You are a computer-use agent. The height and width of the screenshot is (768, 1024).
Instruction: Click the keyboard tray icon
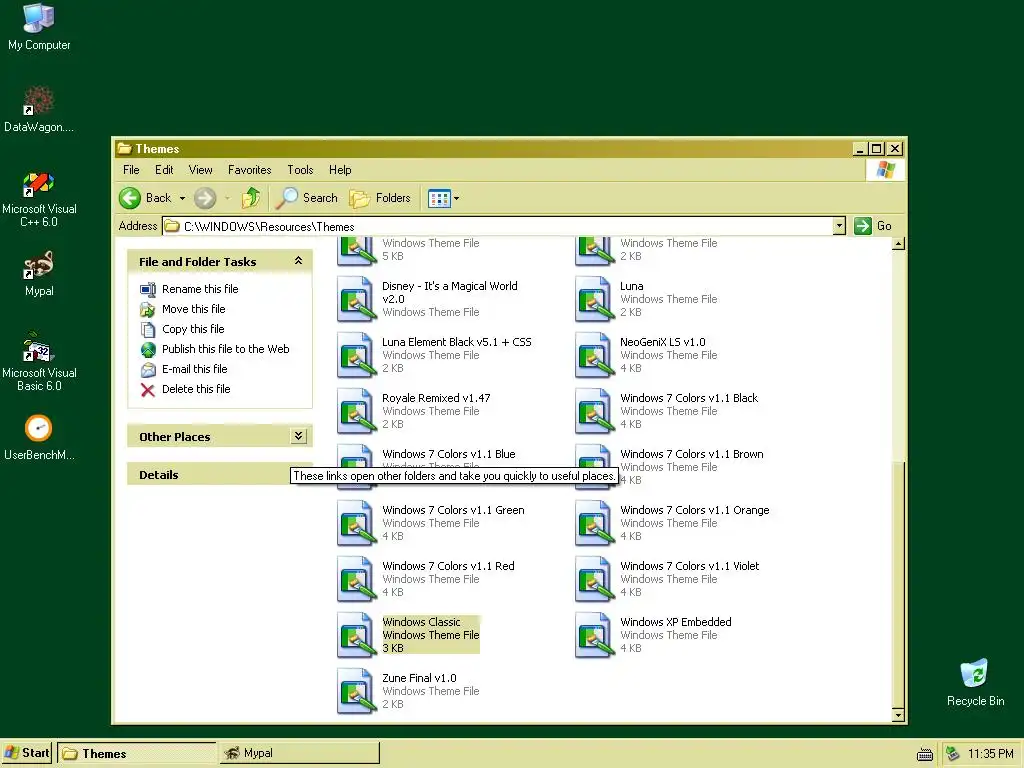(x=925, y=754)
